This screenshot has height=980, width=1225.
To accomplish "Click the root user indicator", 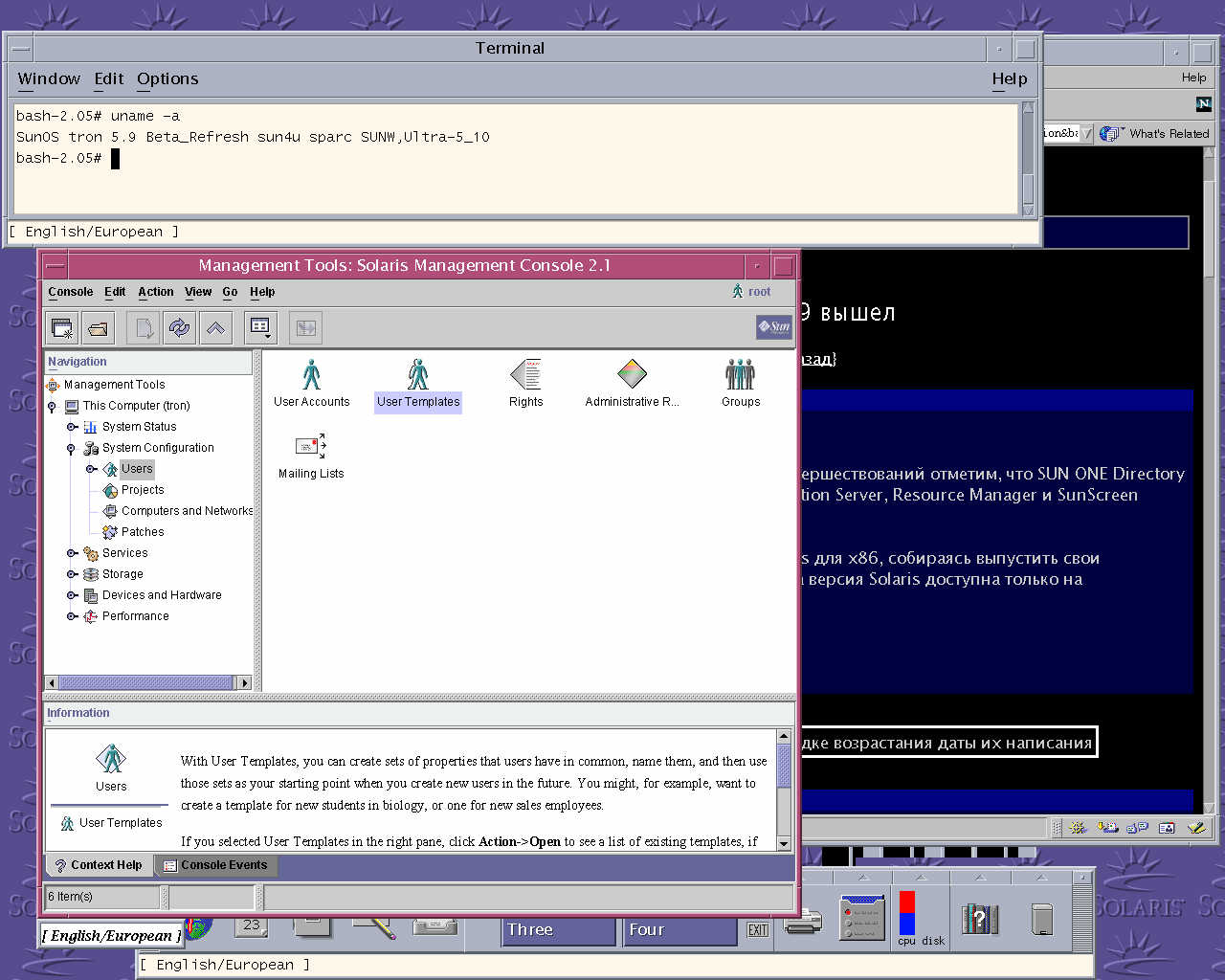I will click(x=751, y=291).
